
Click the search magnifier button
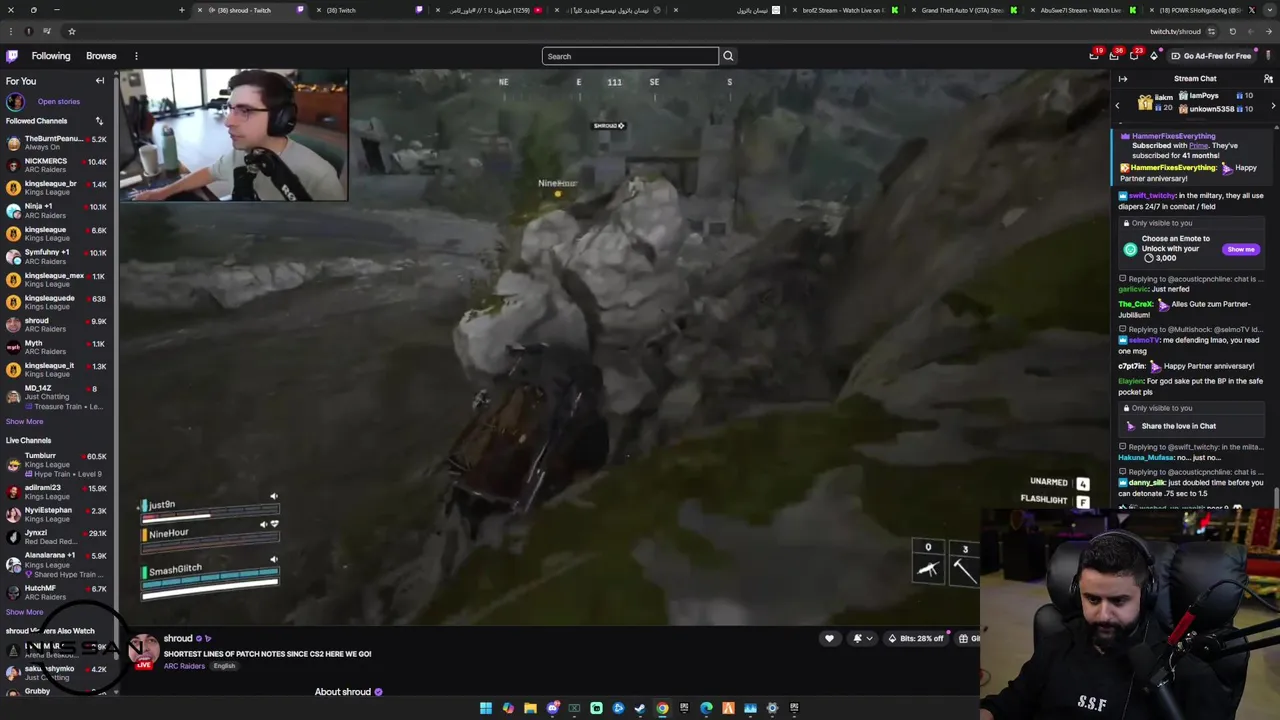click(728, 56)
